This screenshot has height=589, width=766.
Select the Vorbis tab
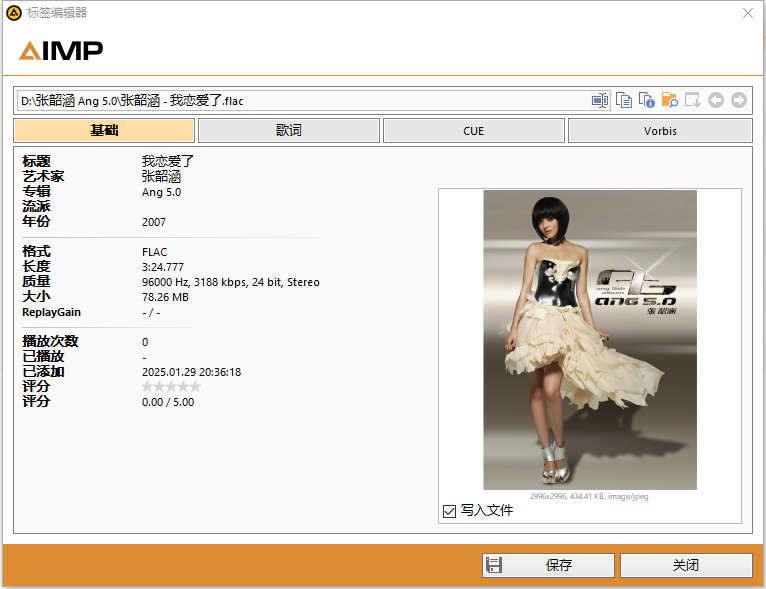(660, 130)
